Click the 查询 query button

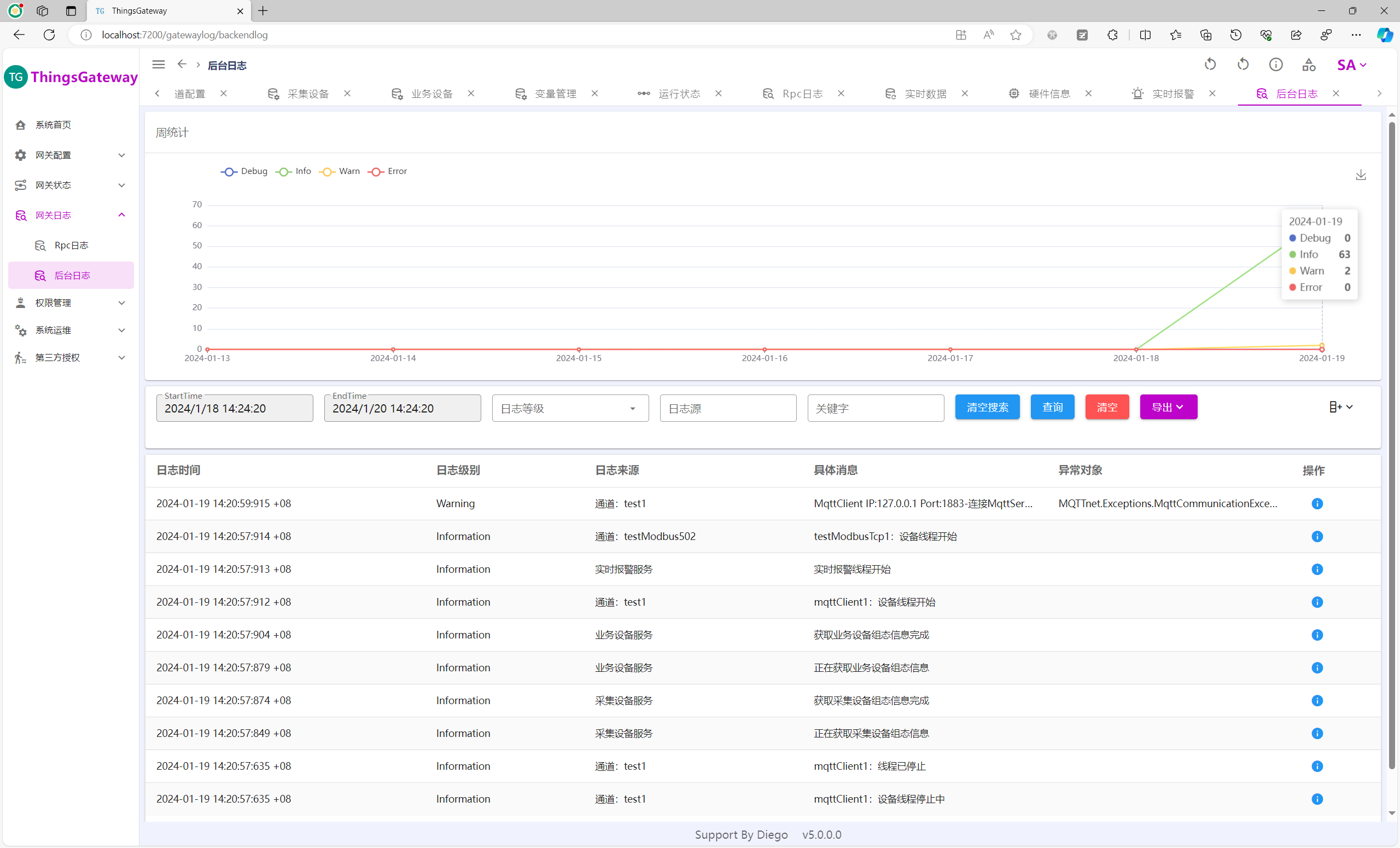click(1052, 407)
